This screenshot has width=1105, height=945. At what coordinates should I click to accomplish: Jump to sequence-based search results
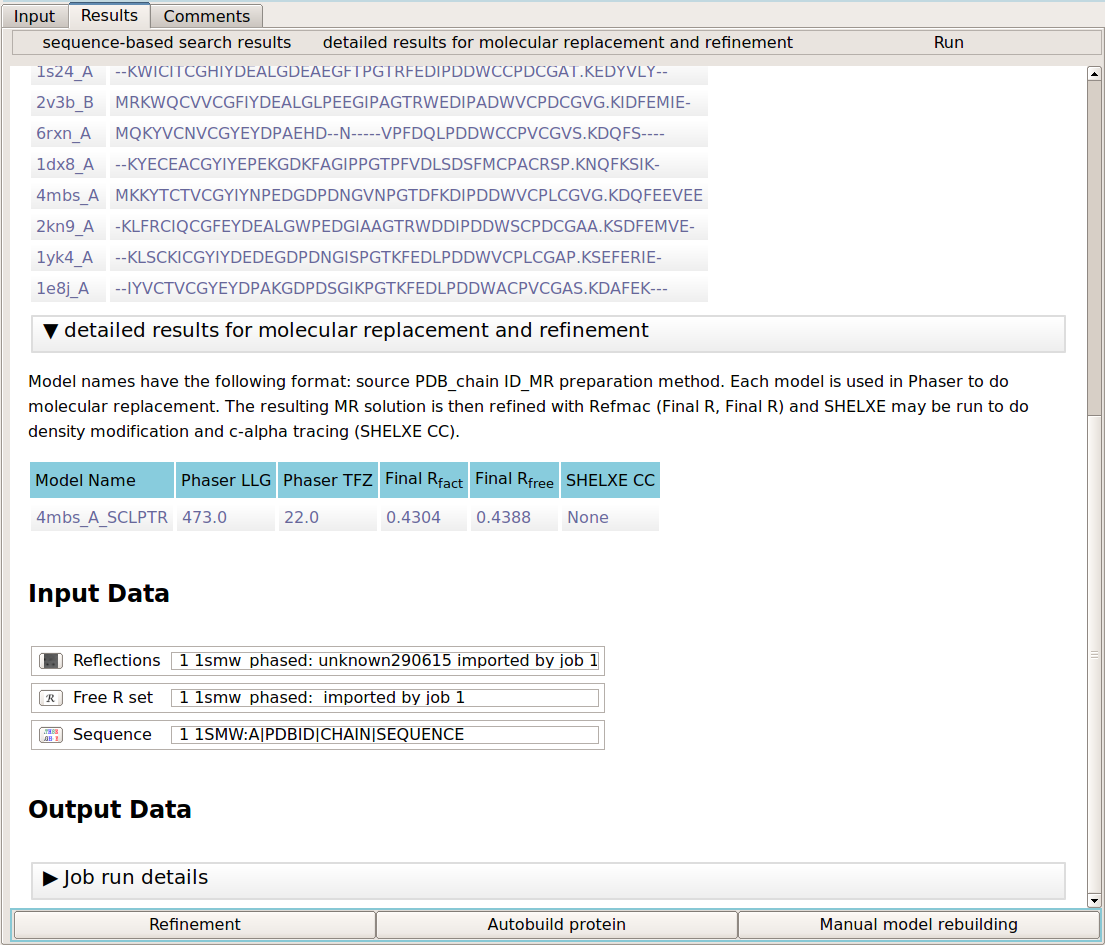167,43
